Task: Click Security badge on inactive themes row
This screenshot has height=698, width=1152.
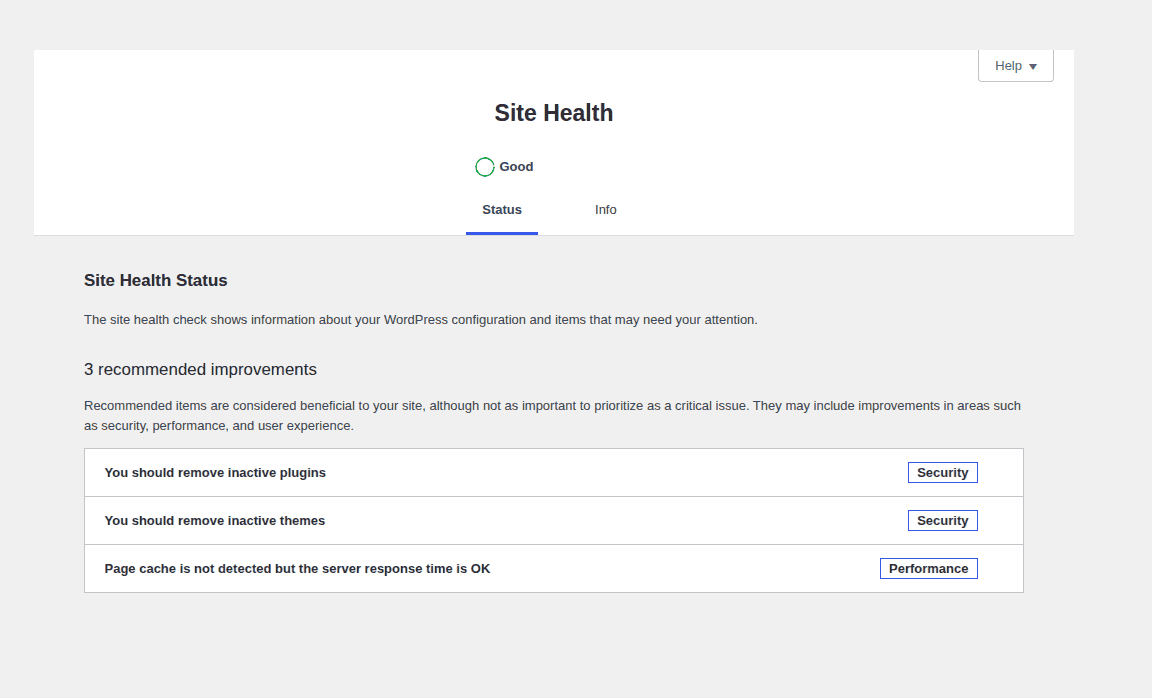Action: [x=943, y=520]
